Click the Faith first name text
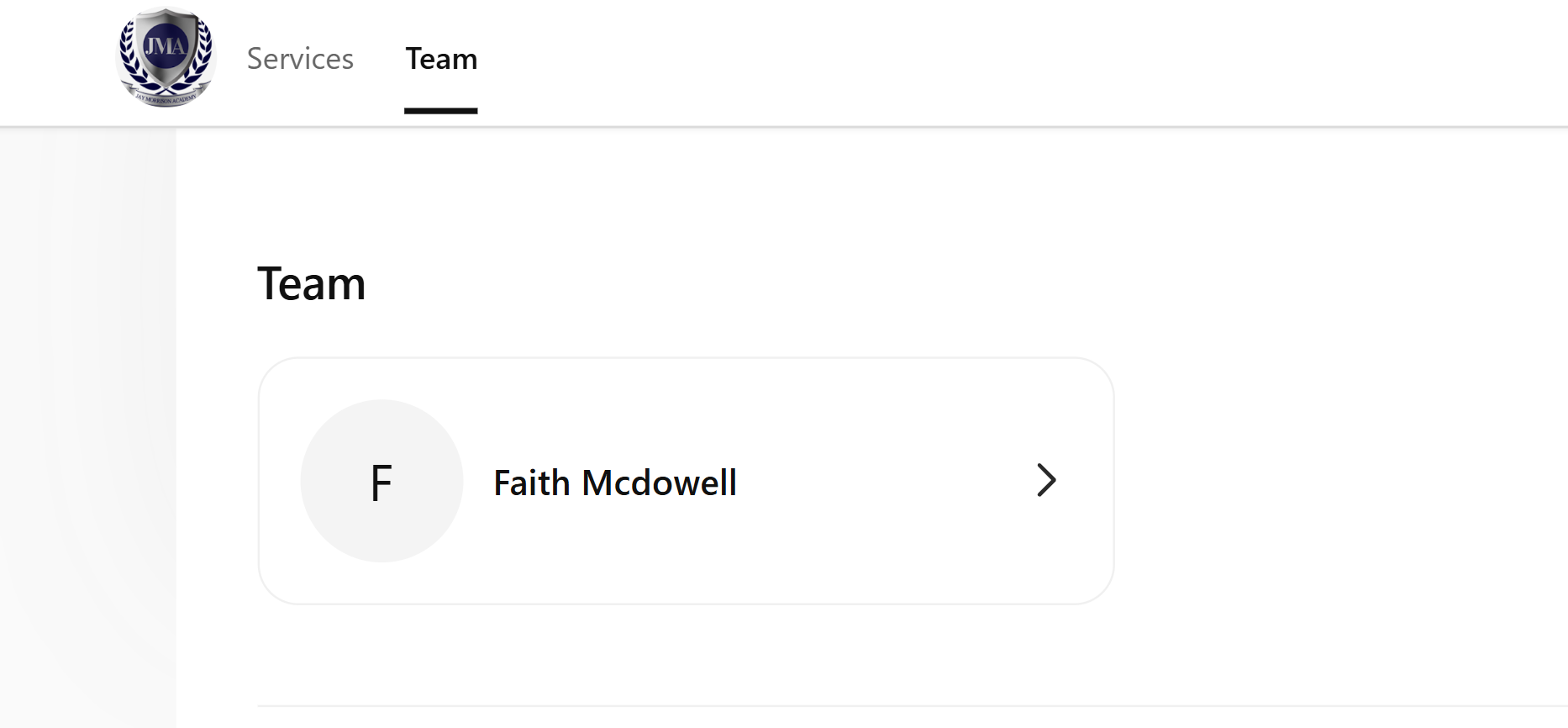This screenshot has width=1568, height=728. (532, 483)
